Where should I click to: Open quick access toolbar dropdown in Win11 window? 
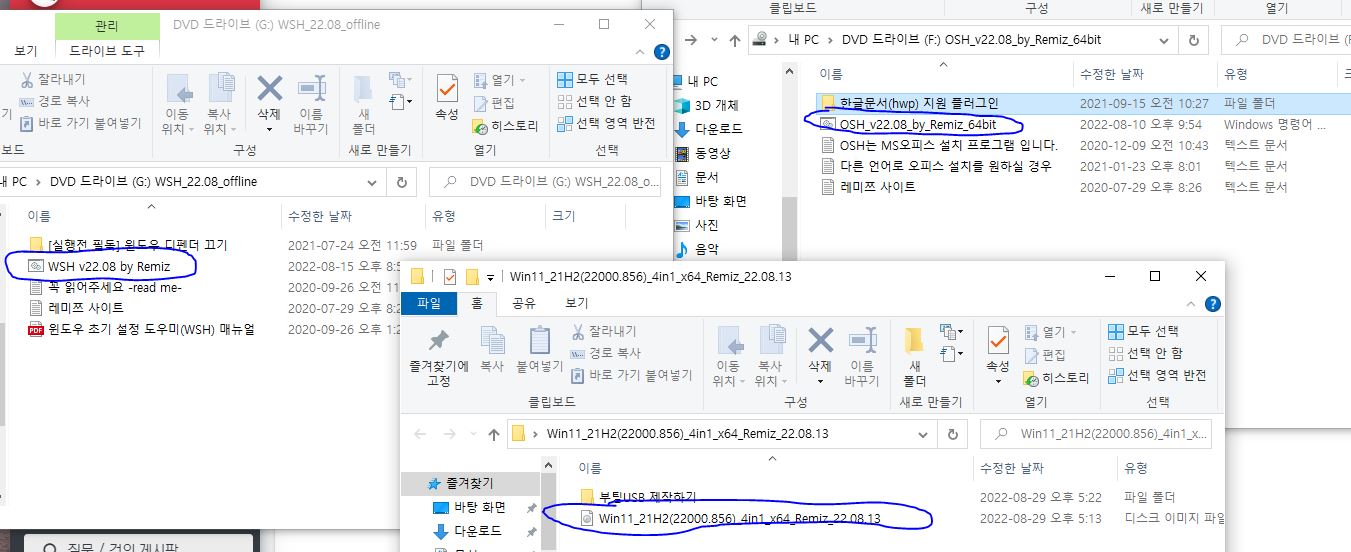click(x=493, y=277)
